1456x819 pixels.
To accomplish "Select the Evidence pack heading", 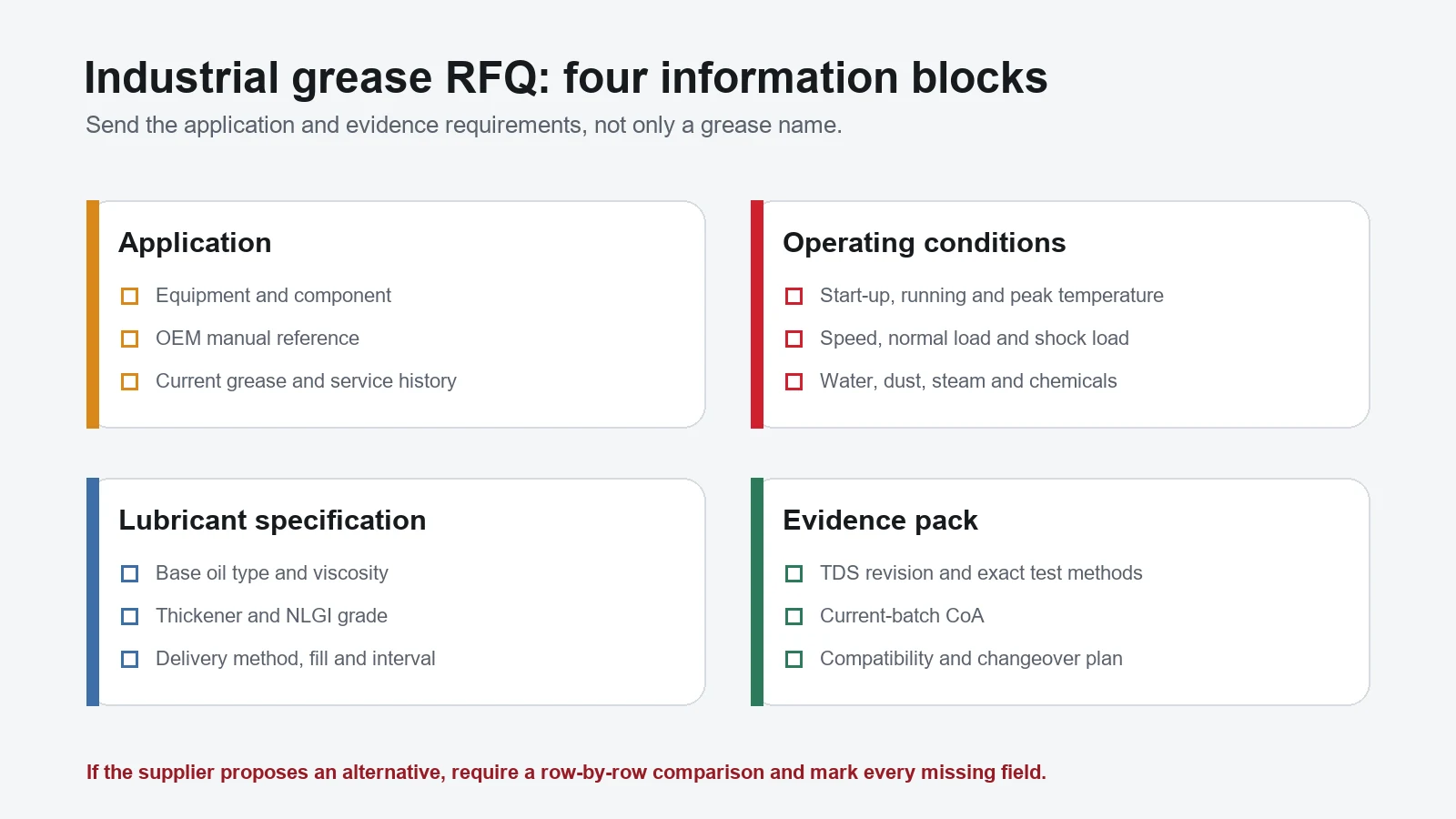I will [x=880, y=521].
